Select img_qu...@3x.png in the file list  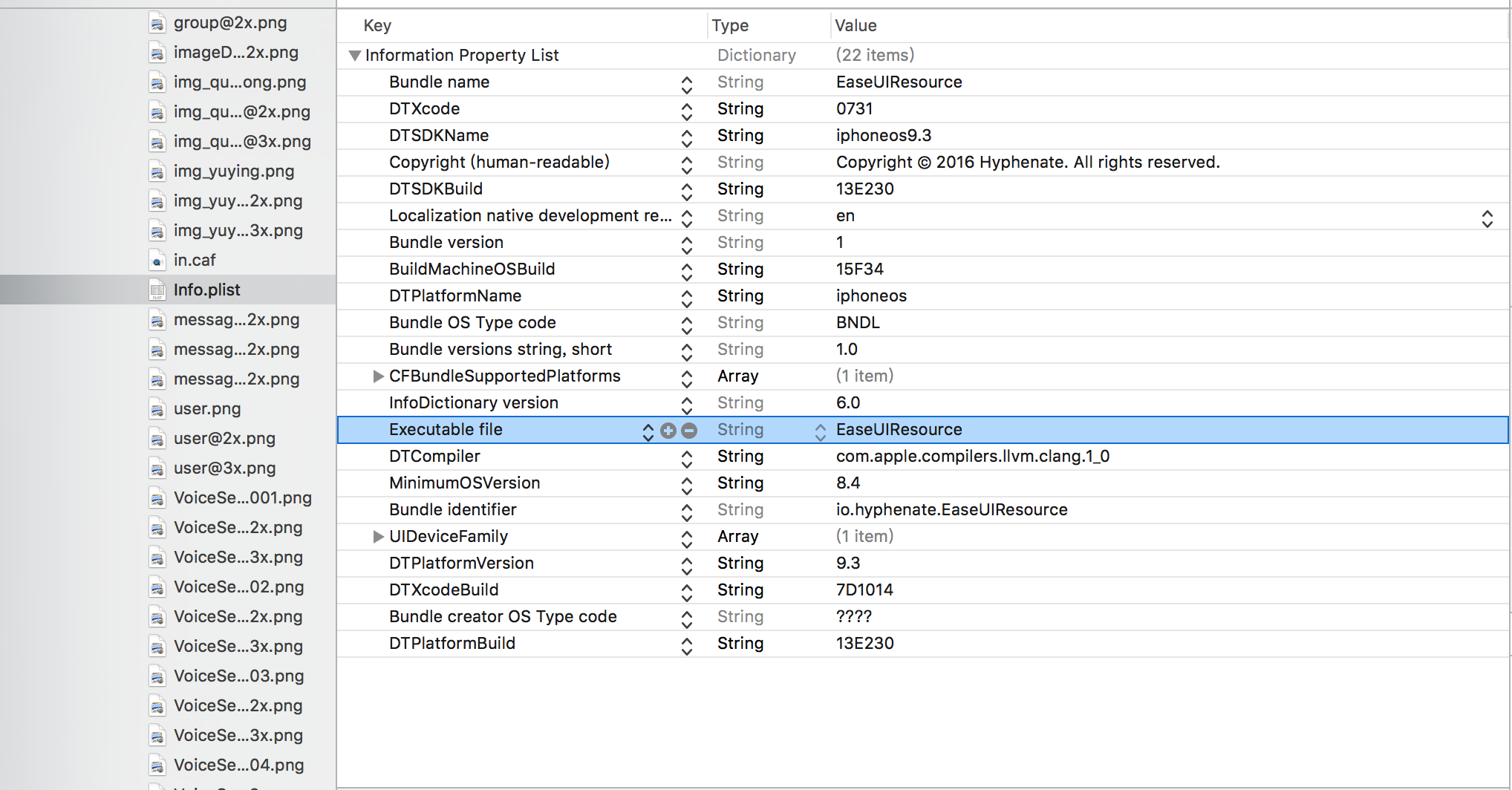tap(242, 142)
